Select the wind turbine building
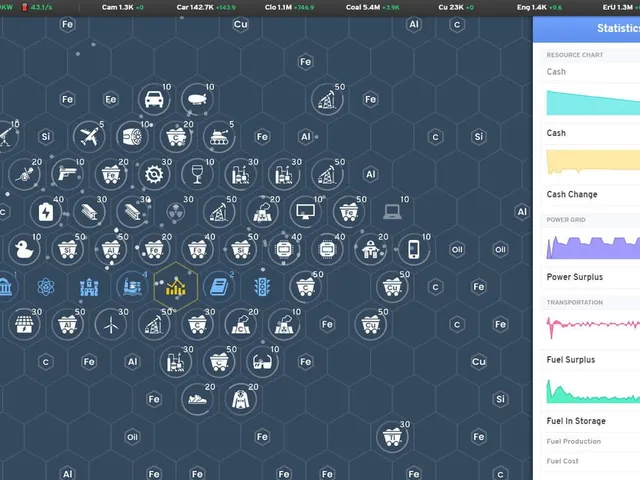The height and width of the screenshot is (480, 640). [111, 324]
